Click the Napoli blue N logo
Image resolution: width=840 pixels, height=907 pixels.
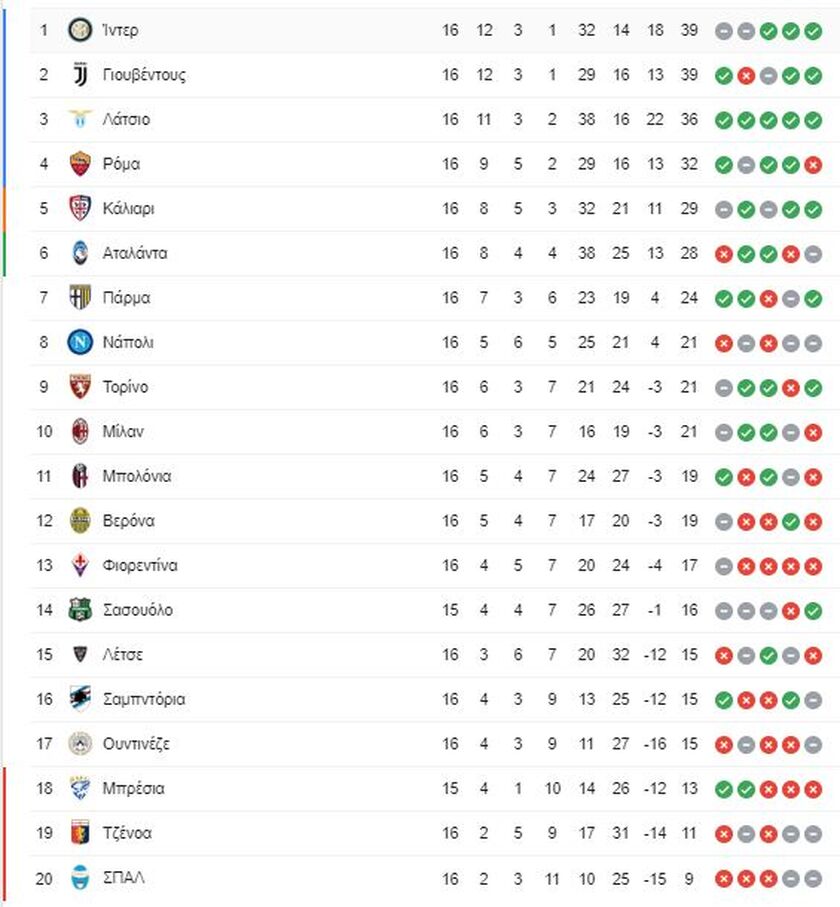80,342
